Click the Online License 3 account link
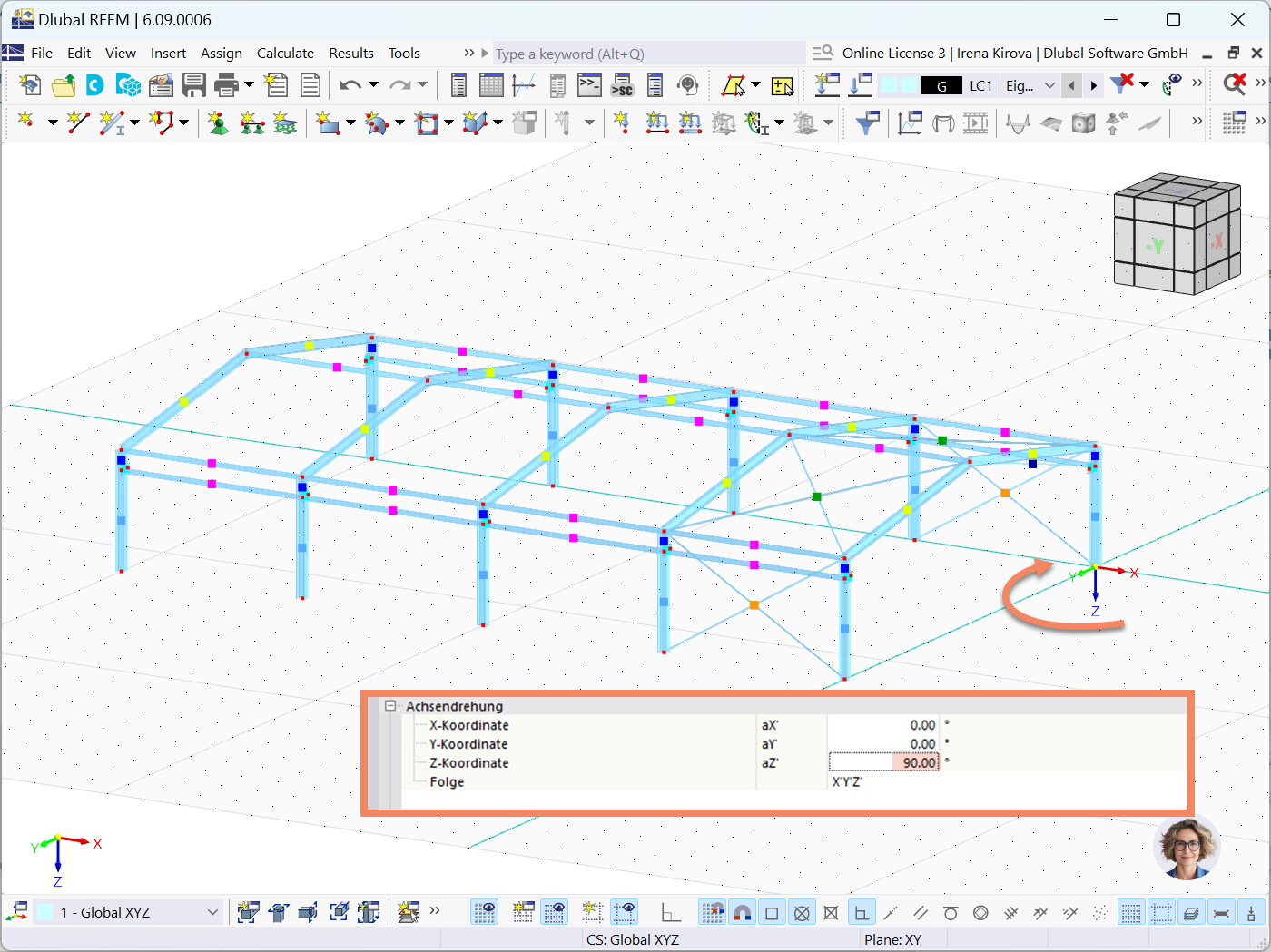This screenshot has height=952, width=1271. coord(893,53)
